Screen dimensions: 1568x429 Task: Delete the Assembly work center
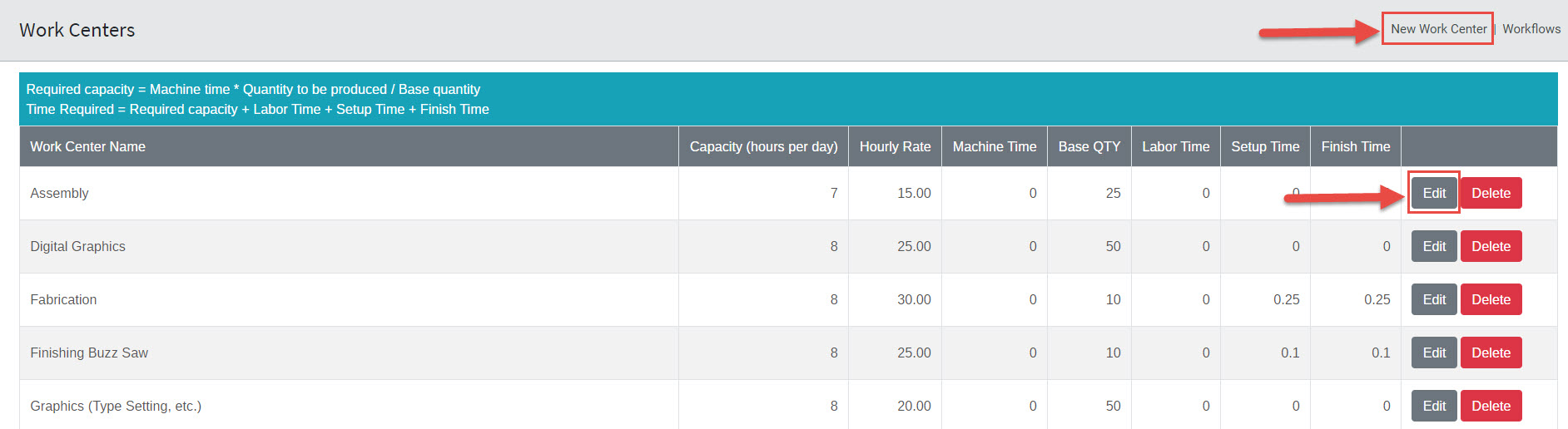pyautogui.click(x=1491, y=194)
